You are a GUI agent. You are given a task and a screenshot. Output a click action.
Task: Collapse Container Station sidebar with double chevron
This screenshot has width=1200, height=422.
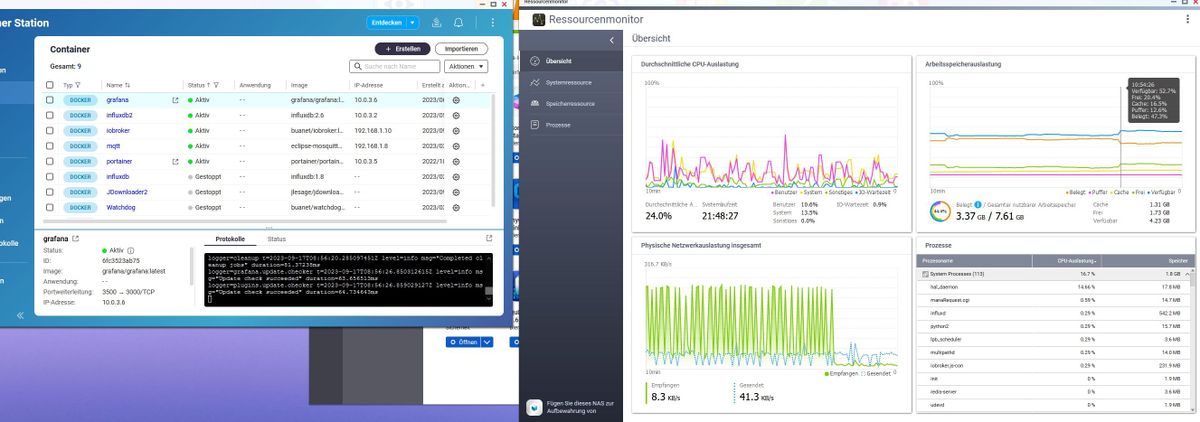(20, 315)
